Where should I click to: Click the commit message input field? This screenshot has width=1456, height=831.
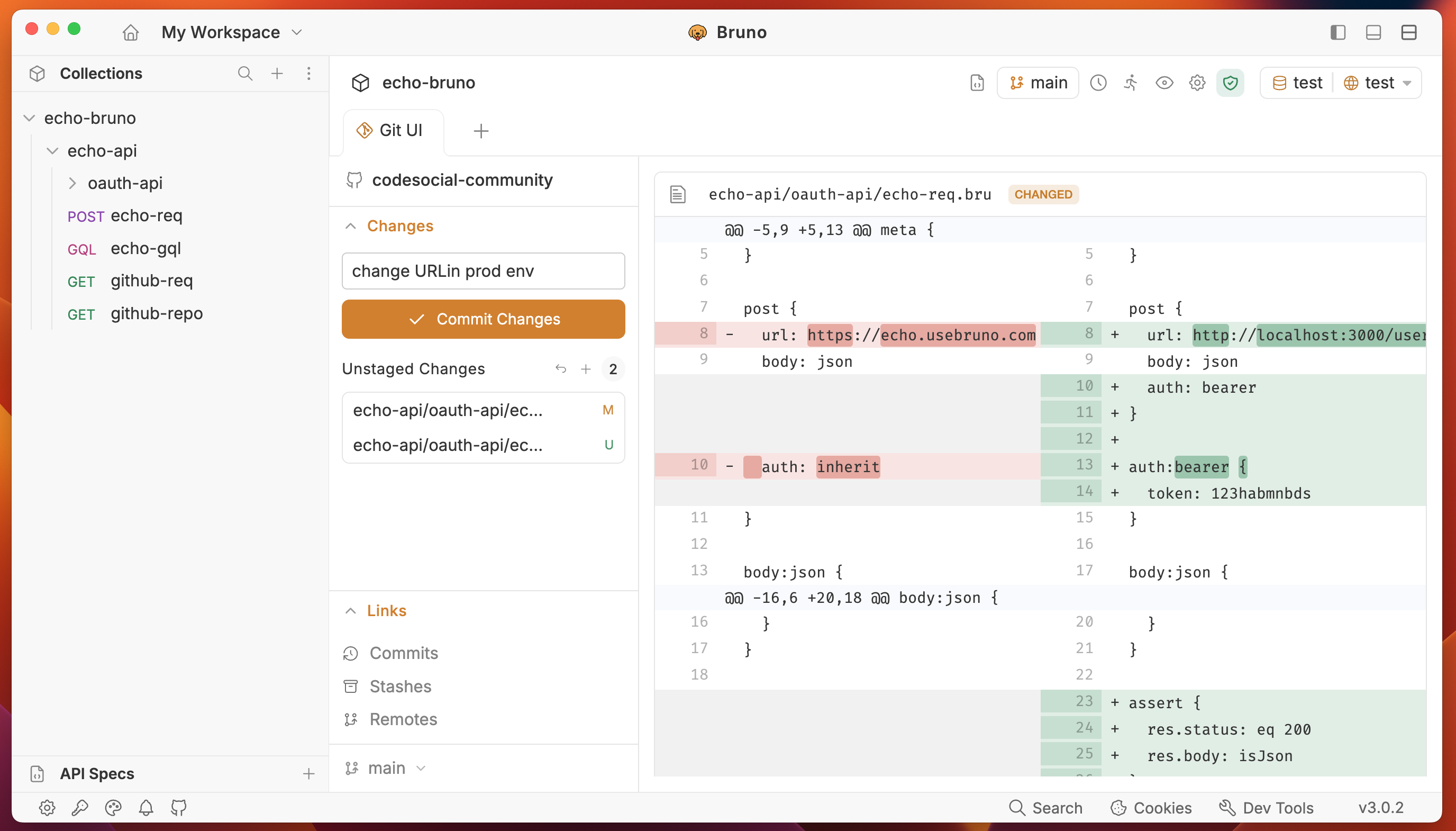click(483, 271)
